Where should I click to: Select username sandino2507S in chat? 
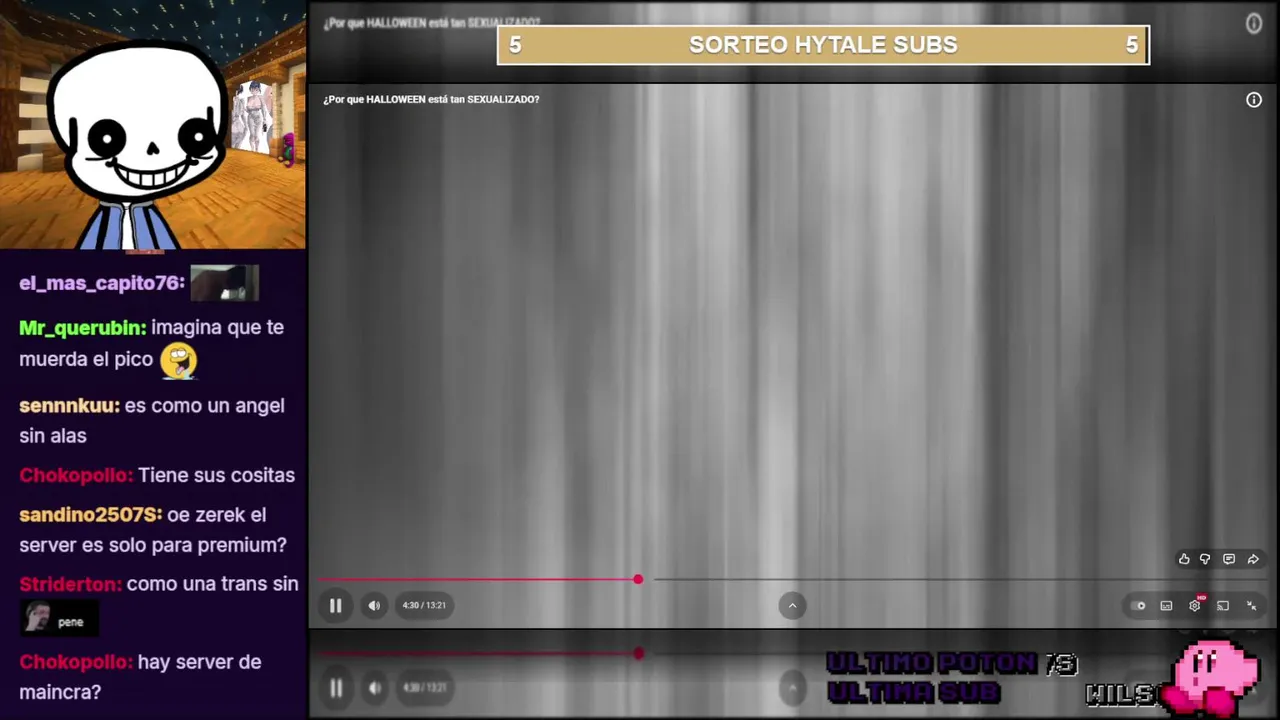click(90, 515)
